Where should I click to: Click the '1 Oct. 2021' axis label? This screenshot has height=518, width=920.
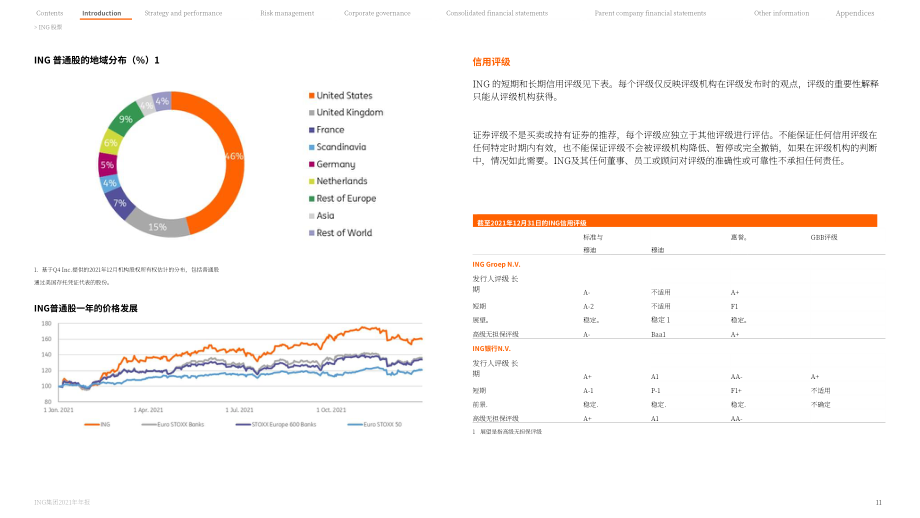click(x=332, y=410)
